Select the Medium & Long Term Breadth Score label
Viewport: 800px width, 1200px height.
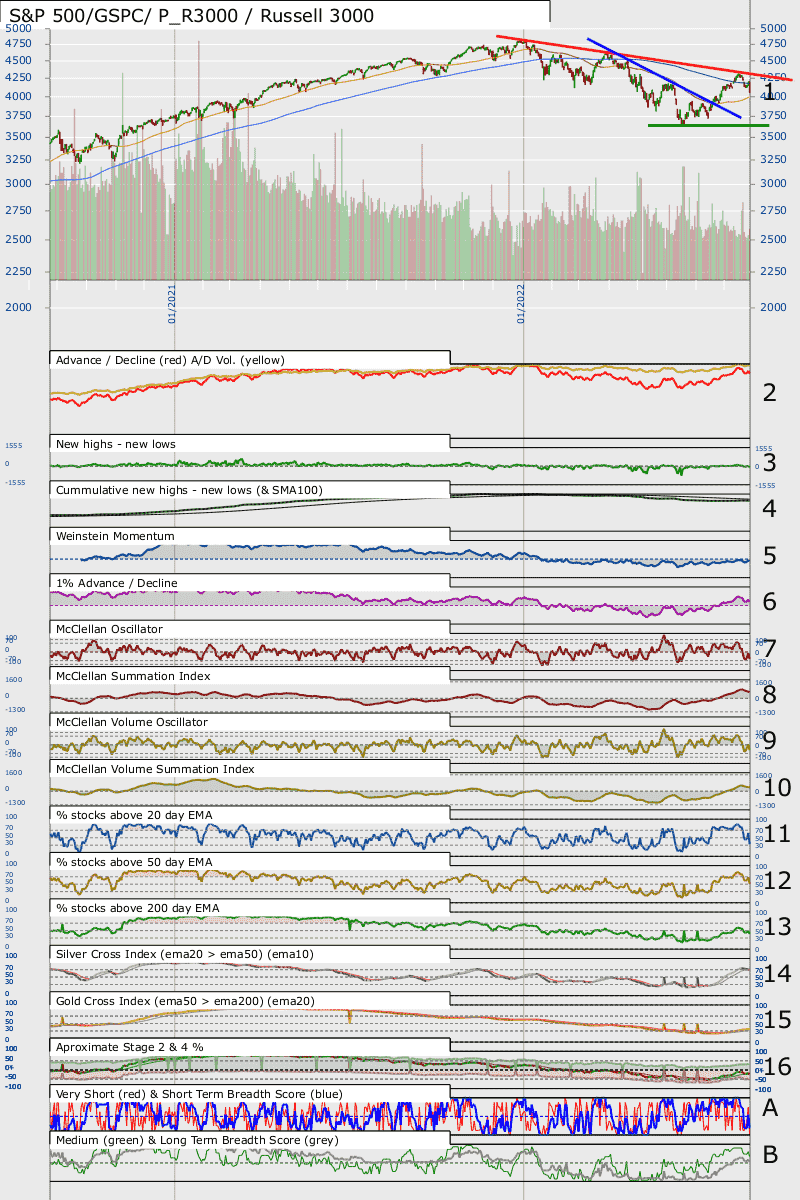point(197,1140)
